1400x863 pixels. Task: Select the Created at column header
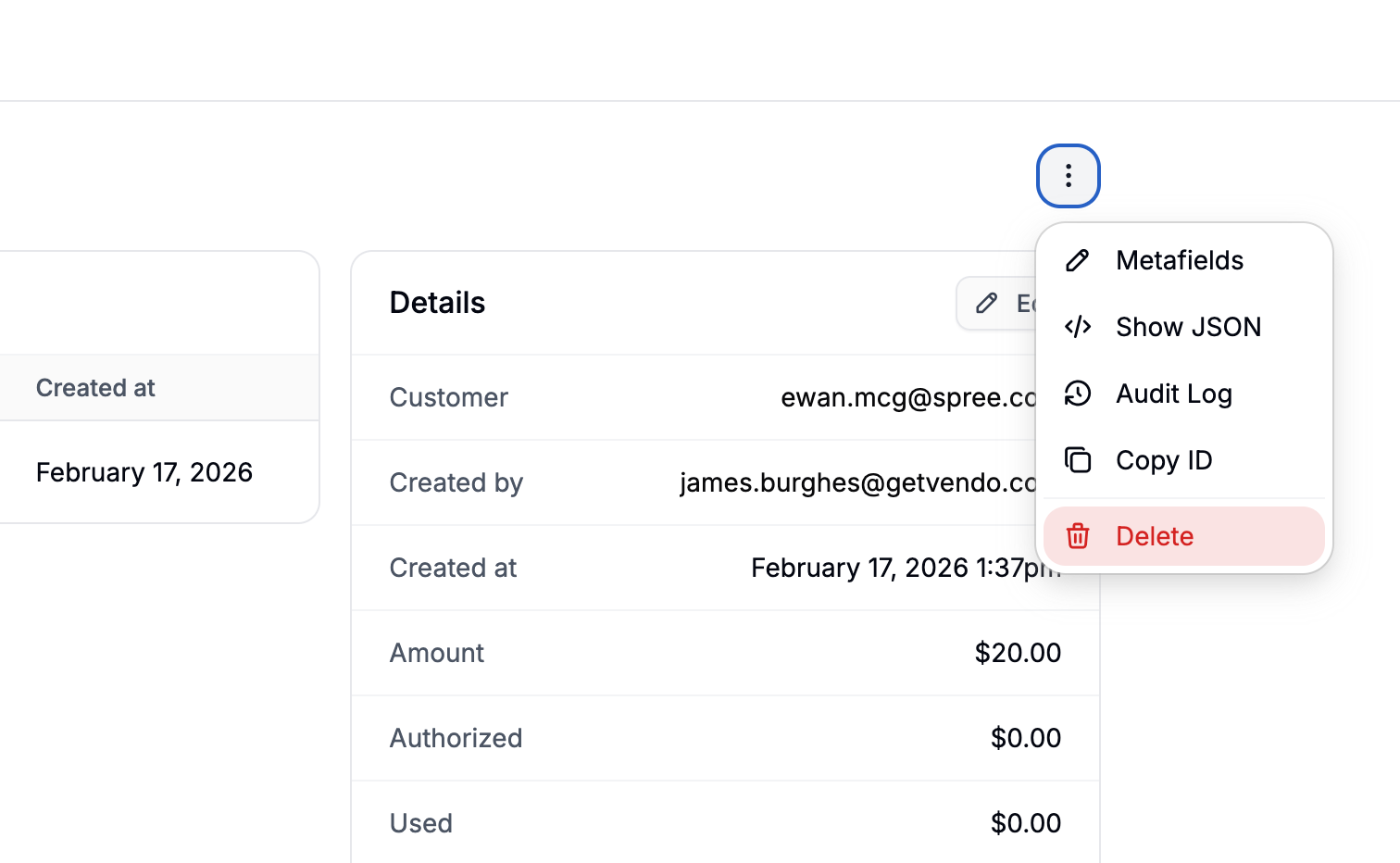(x=95, y=387)
